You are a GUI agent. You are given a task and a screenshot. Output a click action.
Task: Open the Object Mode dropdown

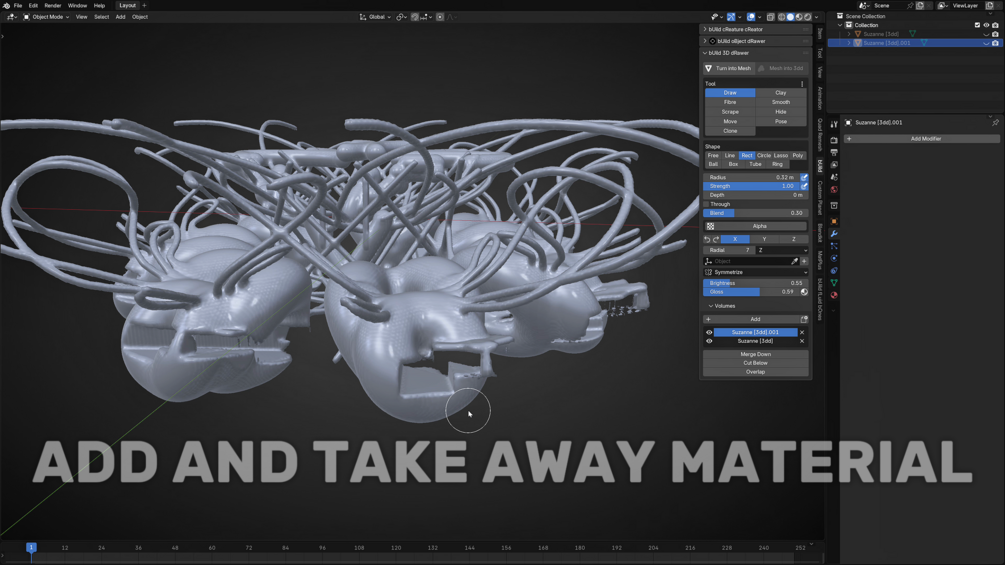(x=46, y=17)
